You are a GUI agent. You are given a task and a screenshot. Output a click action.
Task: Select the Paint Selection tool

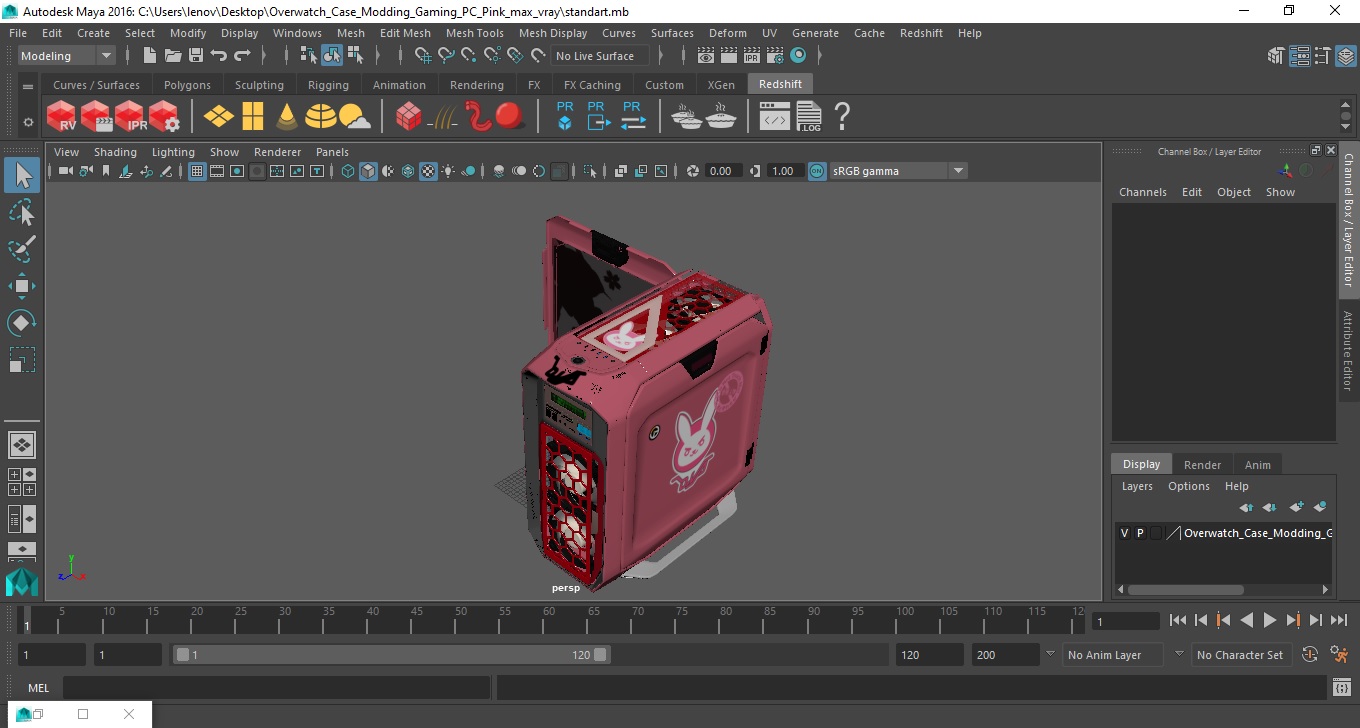point(22,249)
